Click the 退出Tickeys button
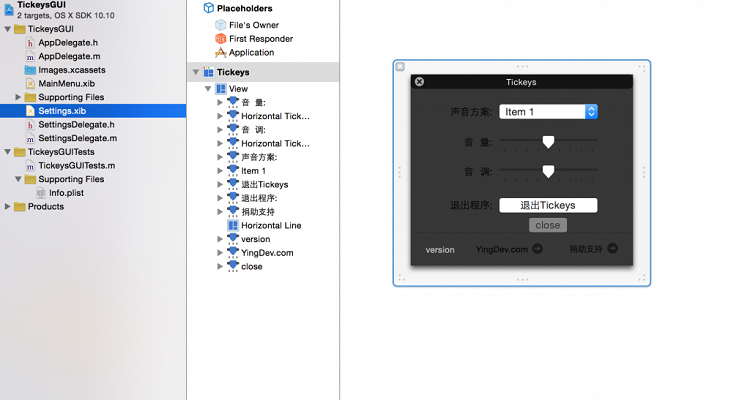The image size is (750, 400). pos(548,205)
